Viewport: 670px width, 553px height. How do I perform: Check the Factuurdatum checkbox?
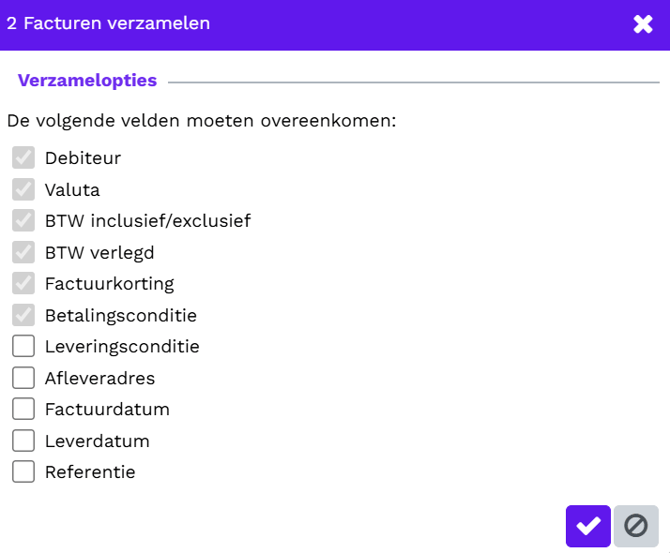[24, 409]
